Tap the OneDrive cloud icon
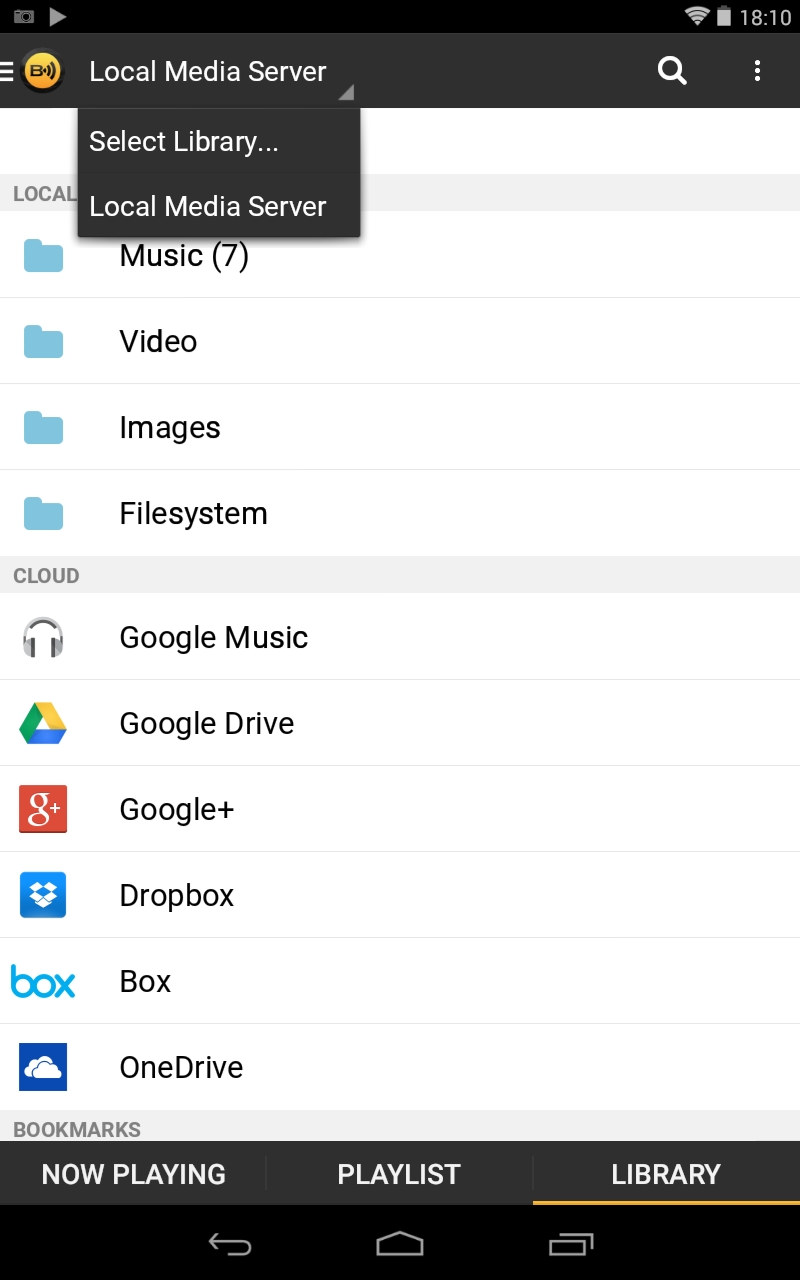This screenshot has width=800, height=1280. [x=43, y=1067]
